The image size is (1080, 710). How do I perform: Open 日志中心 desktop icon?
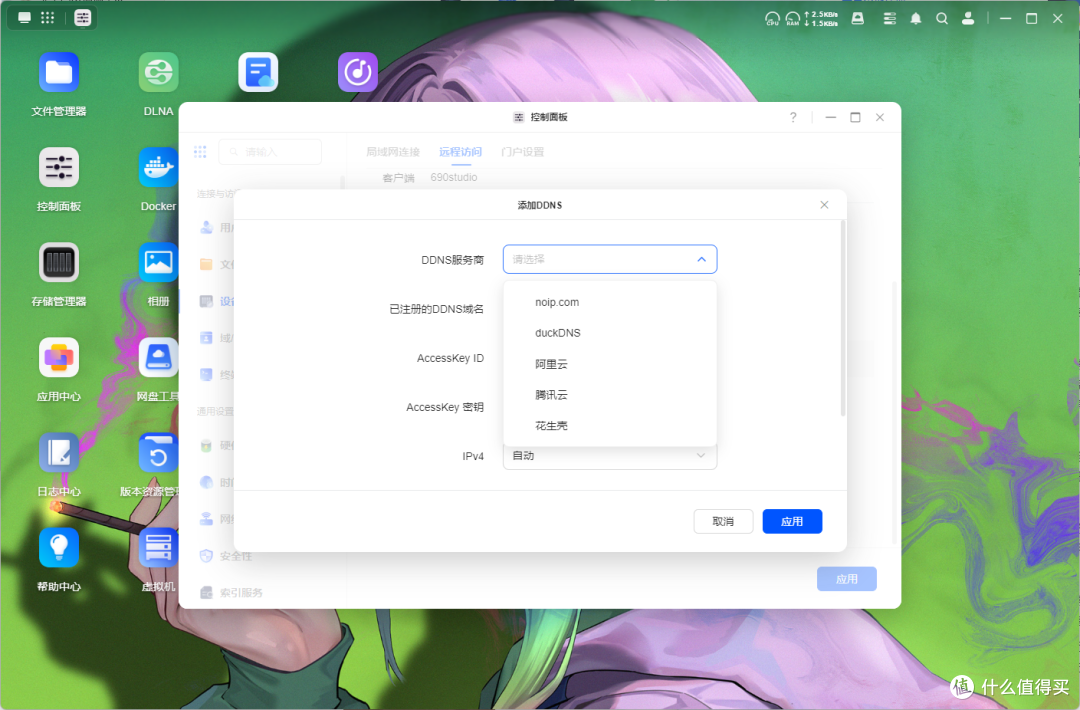click(59, 452)
